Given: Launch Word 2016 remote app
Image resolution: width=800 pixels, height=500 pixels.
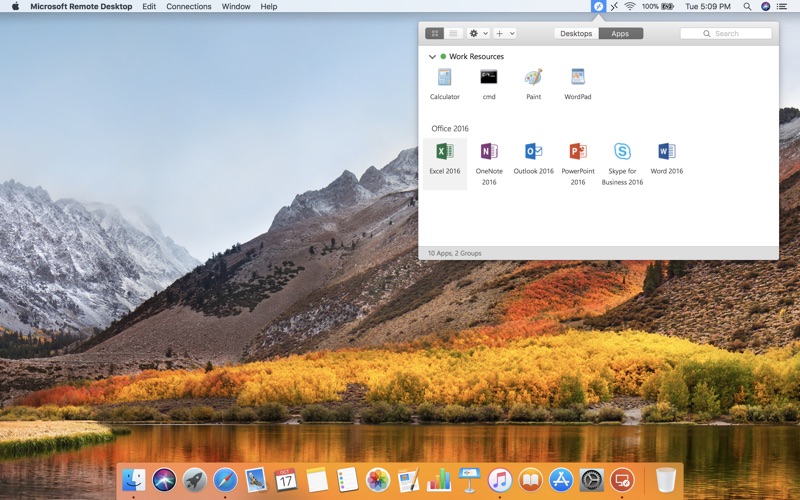Looking at the screenshot, I should click(666, 152).
